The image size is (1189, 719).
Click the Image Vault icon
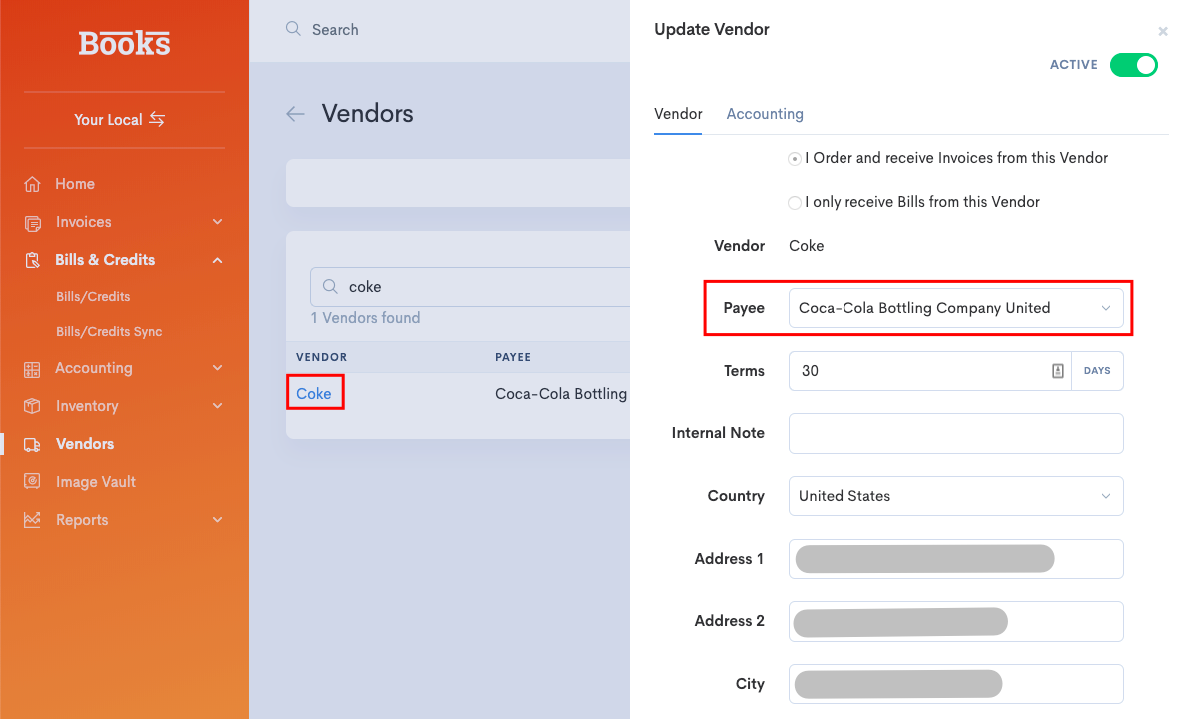[x=33, y=482]
